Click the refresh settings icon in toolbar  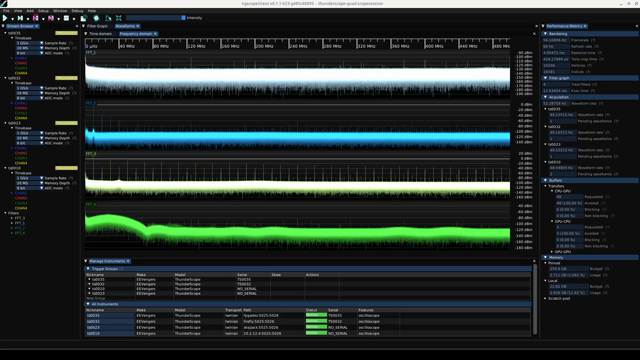84,18
